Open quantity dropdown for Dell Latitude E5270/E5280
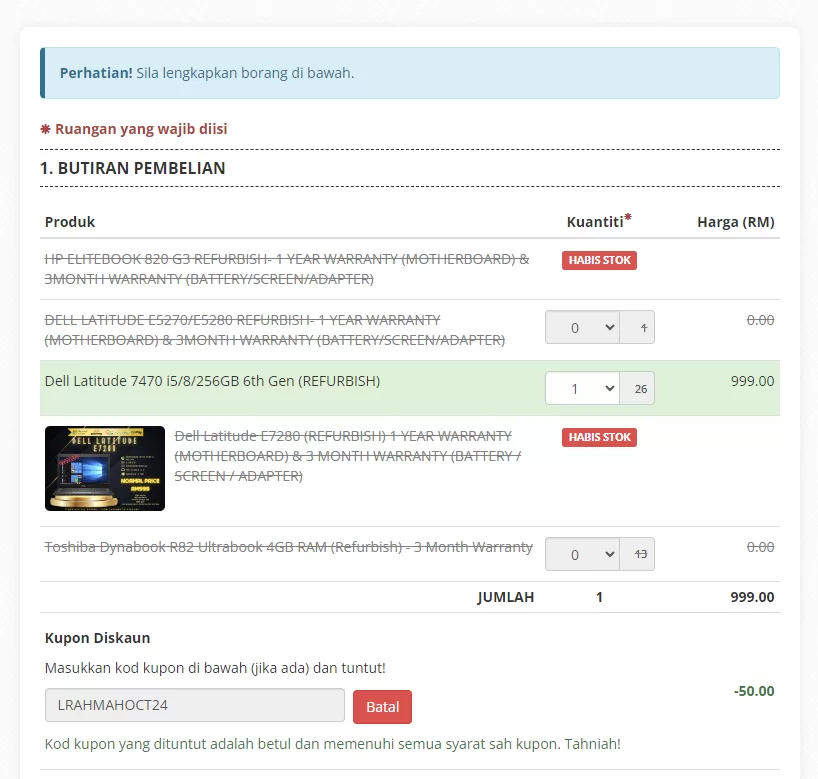Screen dimensions: 818x779 (x=582, y=327)
